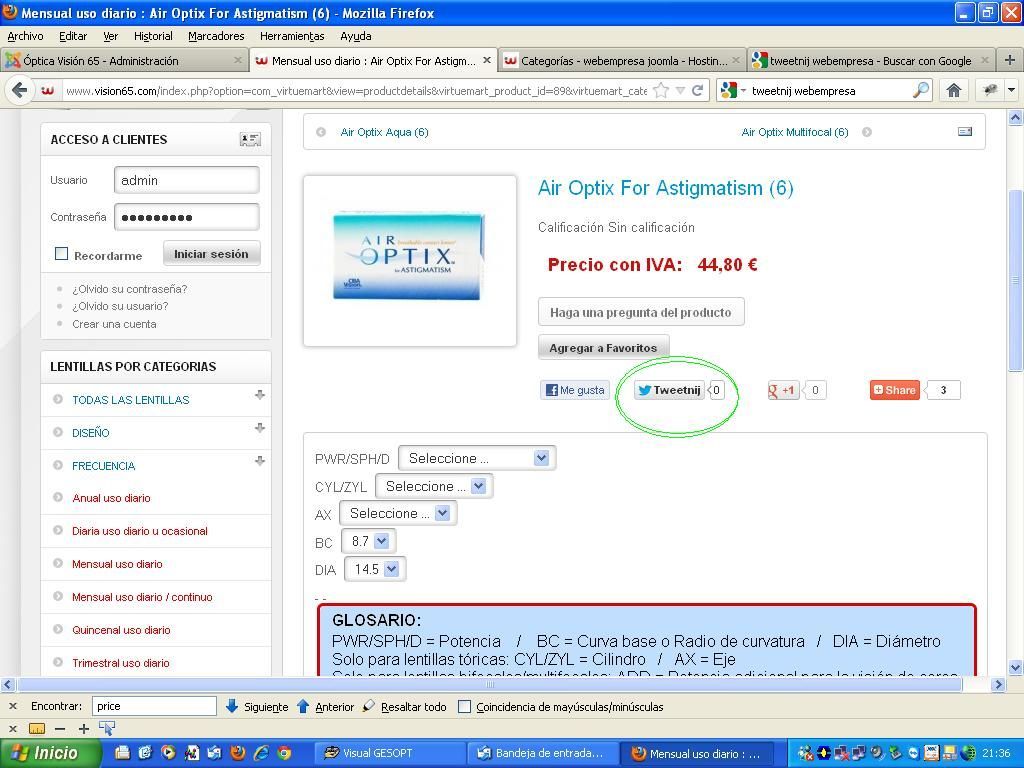Expand FRECUENCIA category with plus arrow
This screenshot has height=768, width=1024.
coord(260,460)
